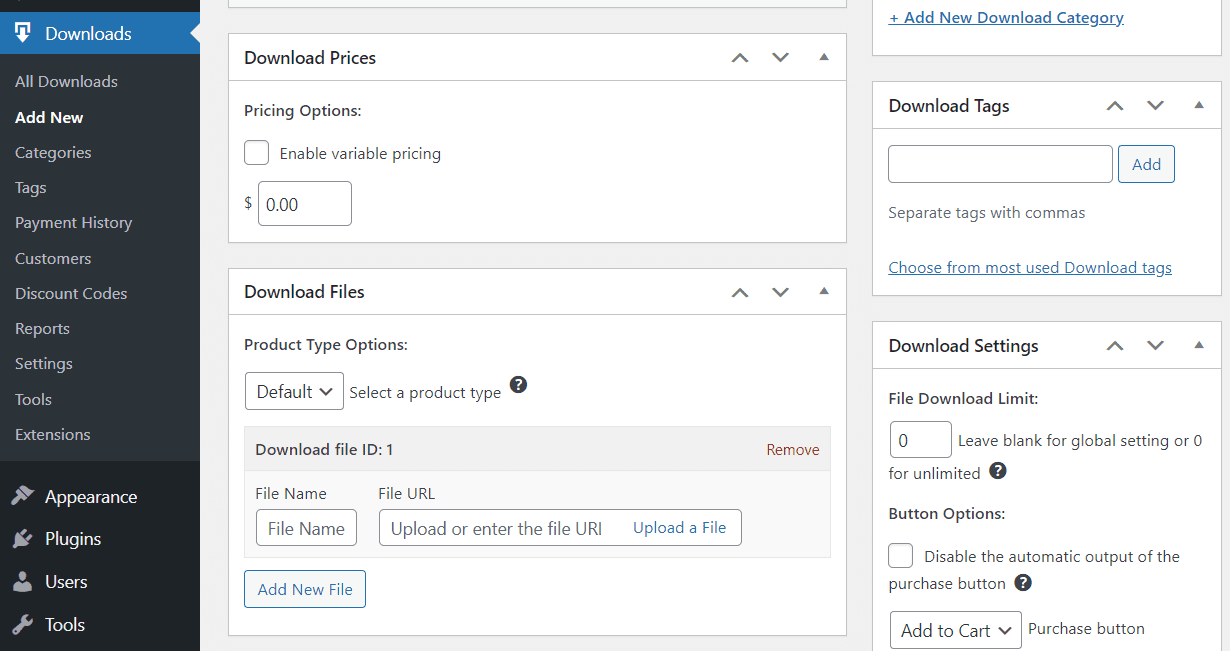1230x651 pixels.
Task: Click the help icon under Button Options
Action: (1022, 582)
